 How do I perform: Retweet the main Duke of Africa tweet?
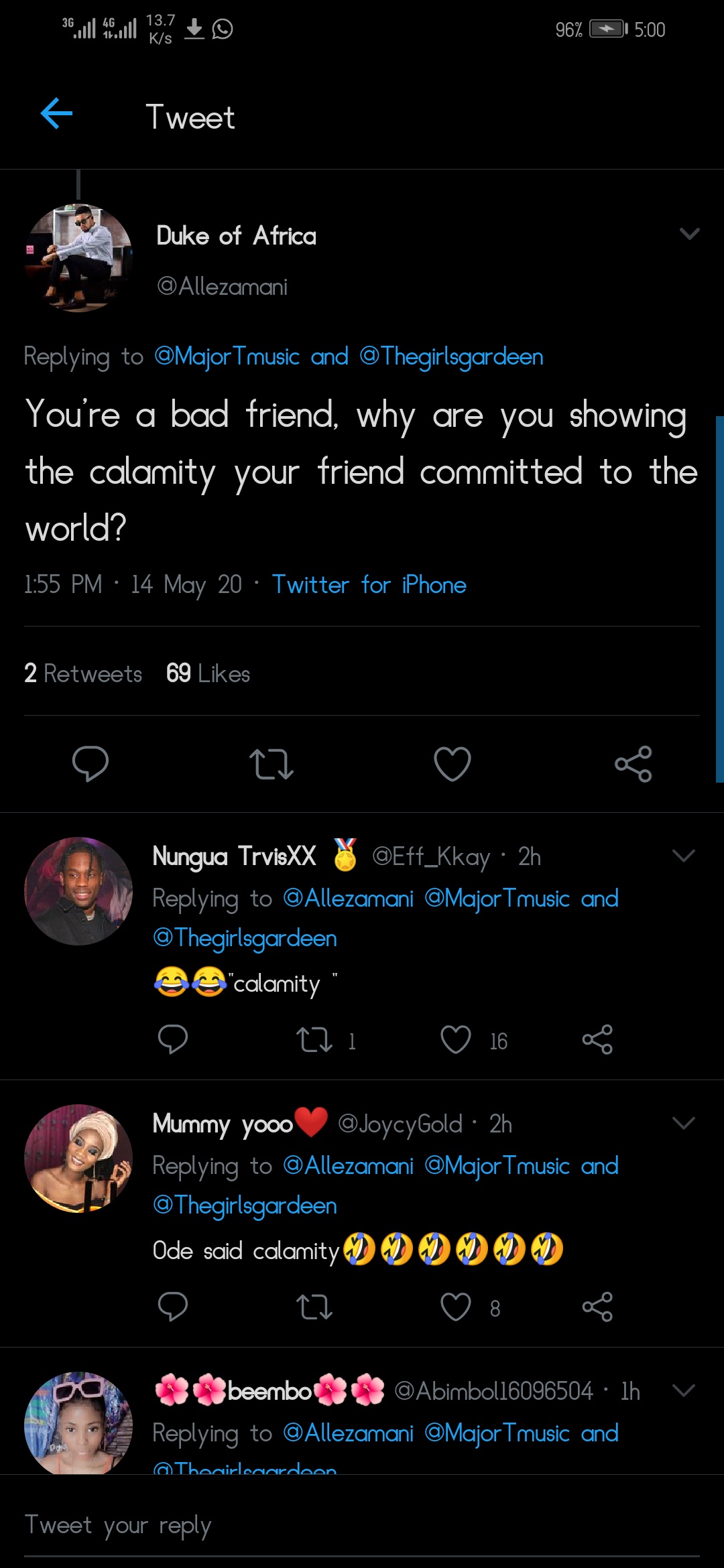coord(271,764)
